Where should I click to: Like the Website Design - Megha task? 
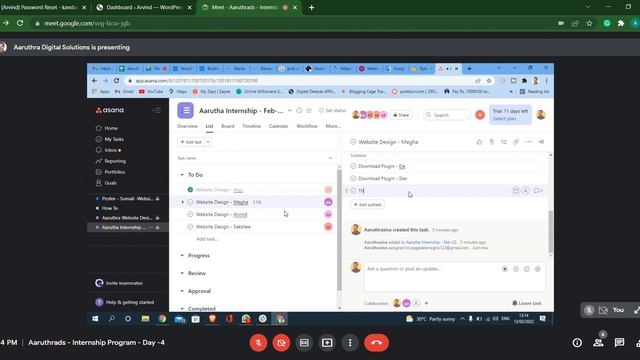[x=479, y=142]
